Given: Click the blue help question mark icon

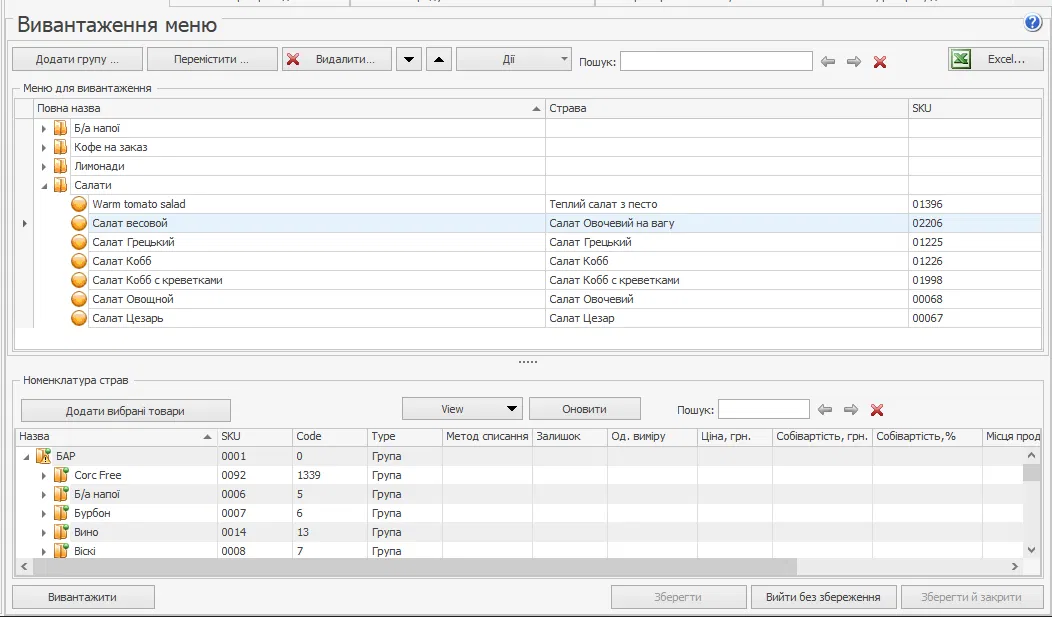Looking at the screenshot, I should point(1033,24).
